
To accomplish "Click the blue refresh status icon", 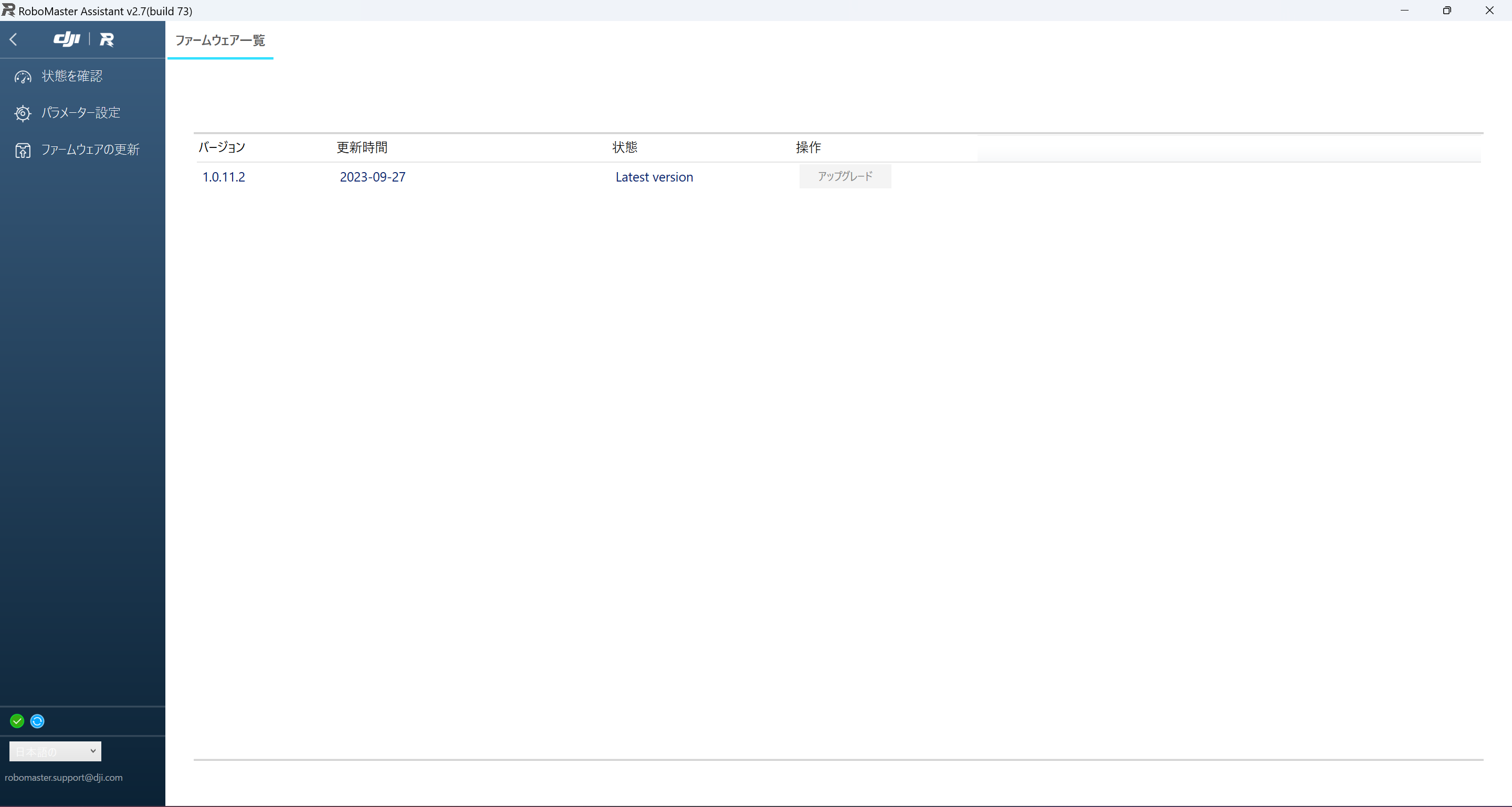I will [37, 721].
